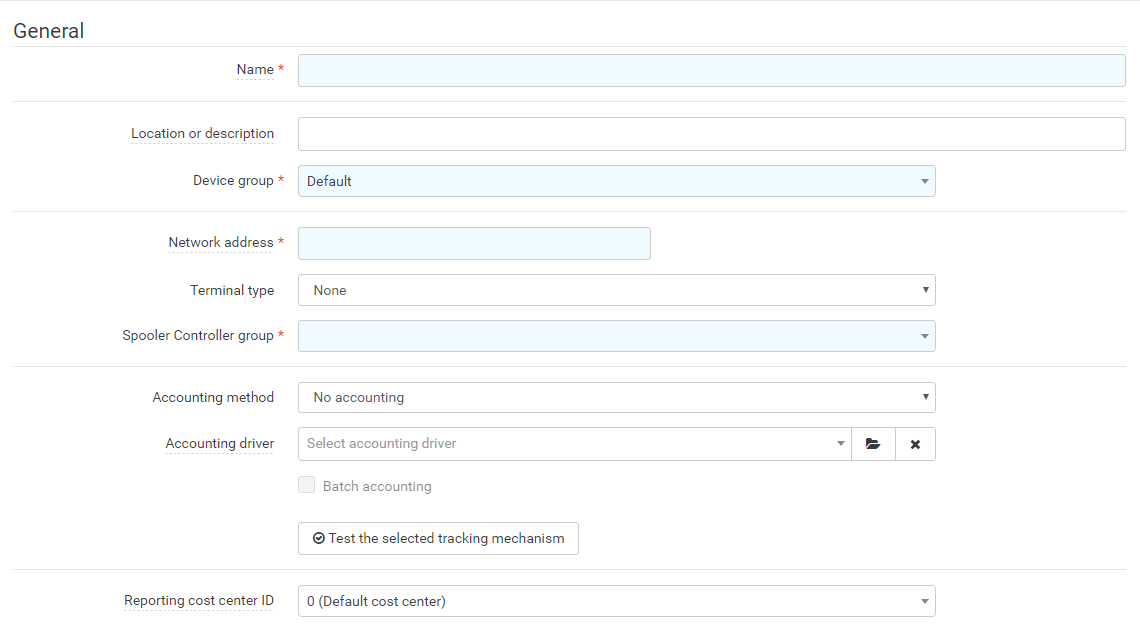Click the Spooler Controller group label

pos(198,336)
